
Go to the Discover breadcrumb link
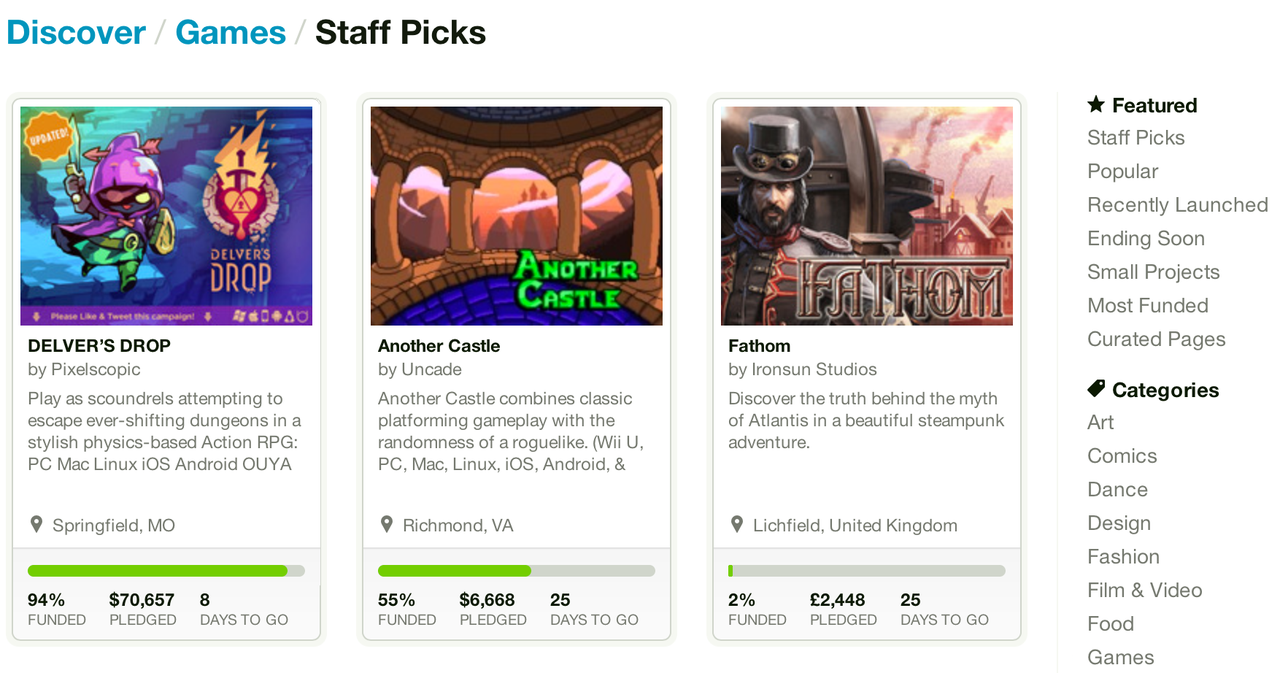point(76,32)
